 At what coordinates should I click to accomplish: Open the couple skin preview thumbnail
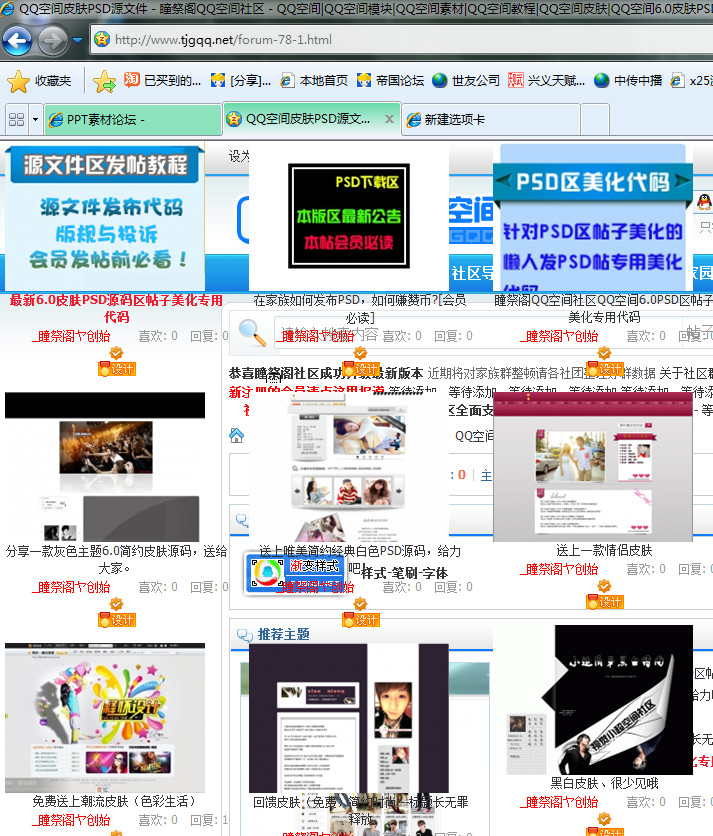(x=593, y=467)
